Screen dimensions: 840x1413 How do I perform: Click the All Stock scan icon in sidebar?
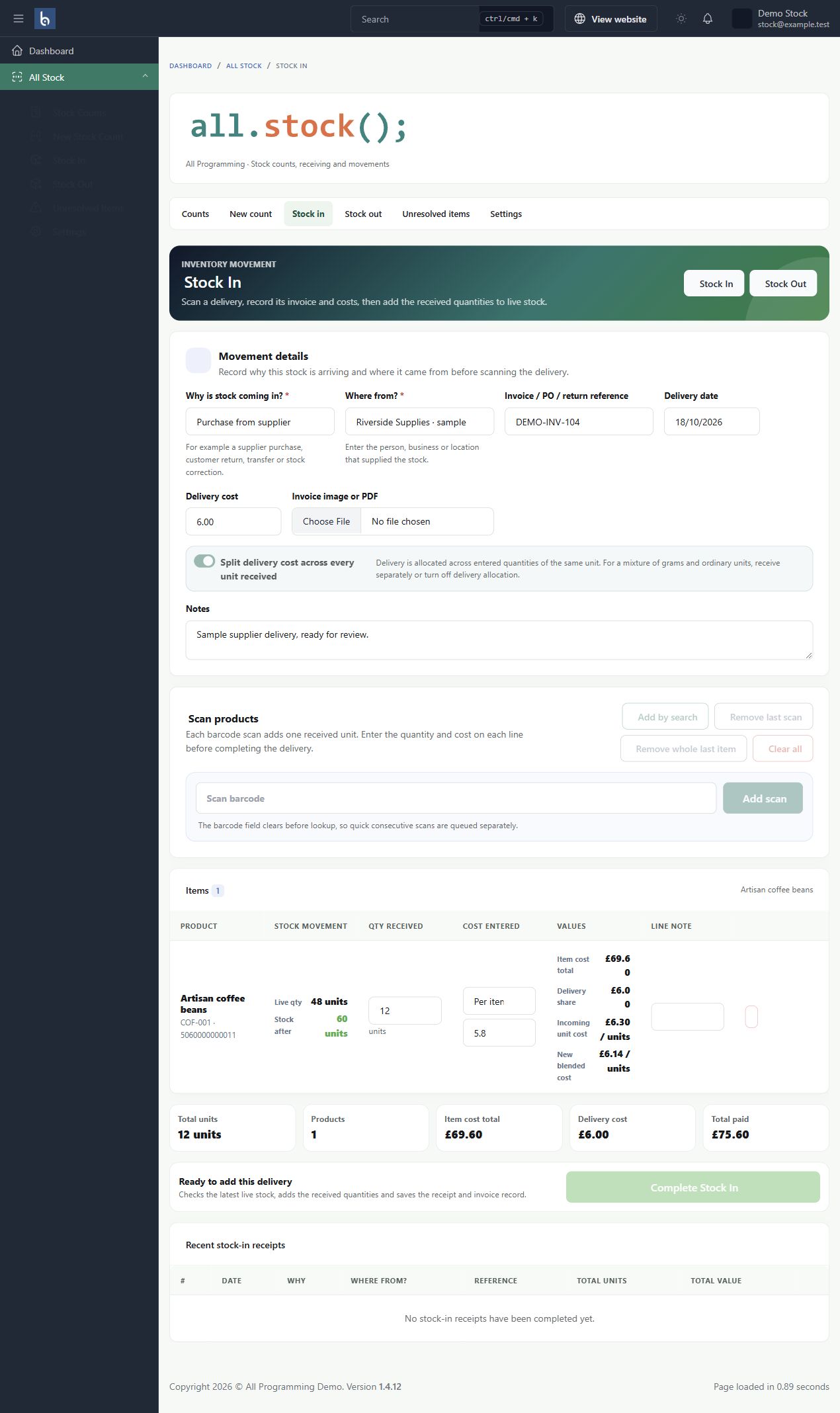pyautogui.click(x=17, y=77)
